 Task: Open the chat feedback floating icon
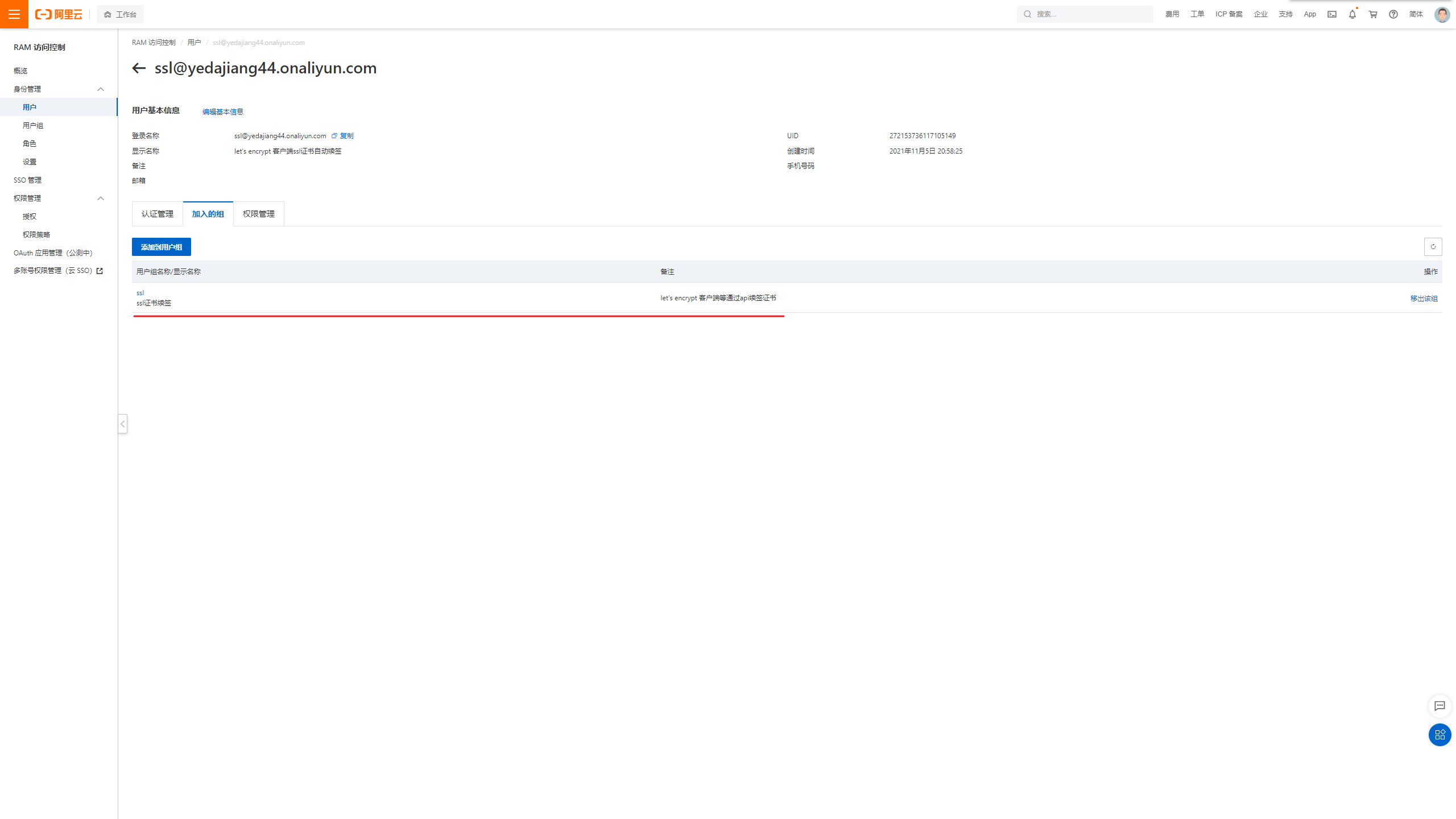pyautogui.click(x=1440, y=706)
